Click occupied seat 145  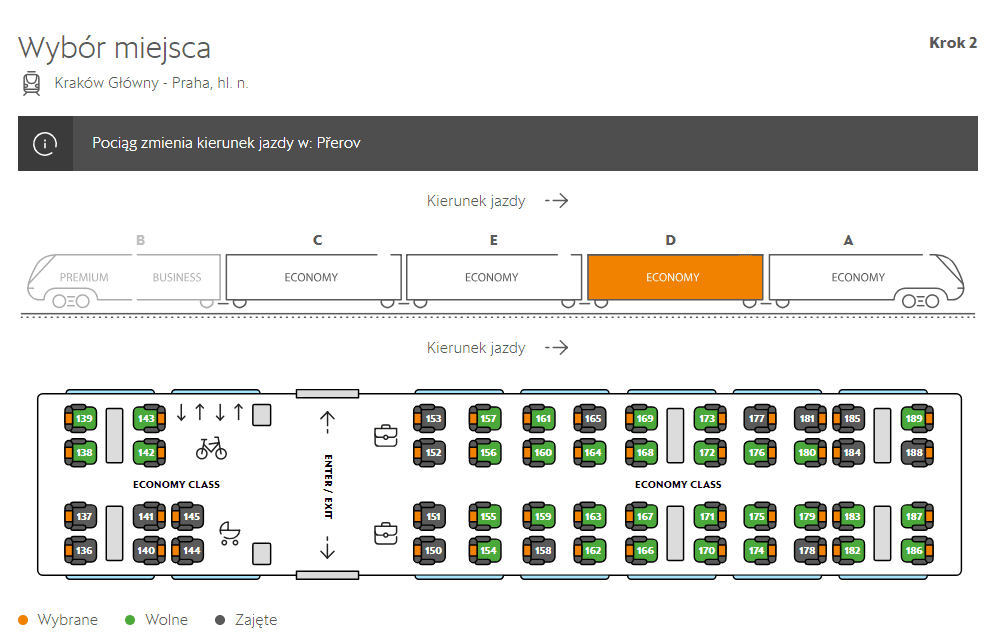pyautogui.click(x=187, y=516)
